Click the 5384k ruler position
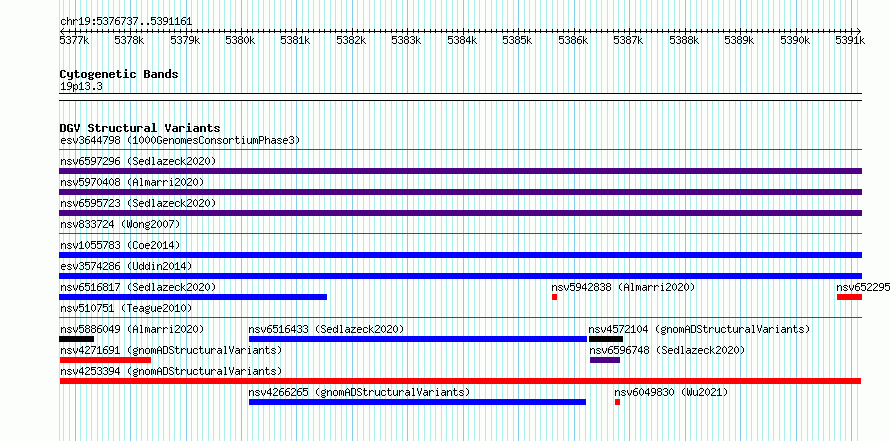This screenshot has height=441, width=890. [x=462, y=40]
